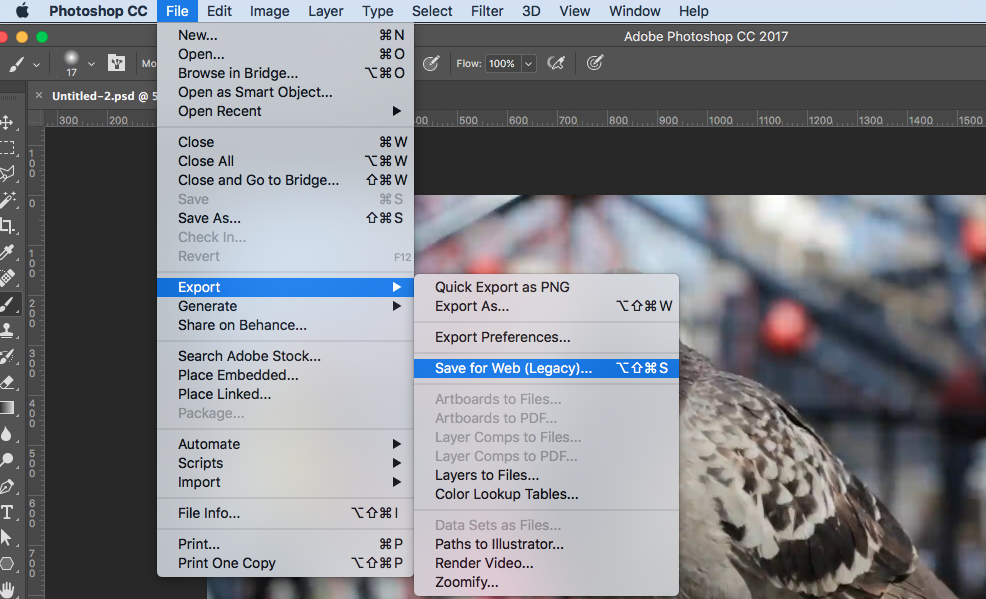
Task: Toggle pressure for opacity button
Action: click(x=431, y=63)
